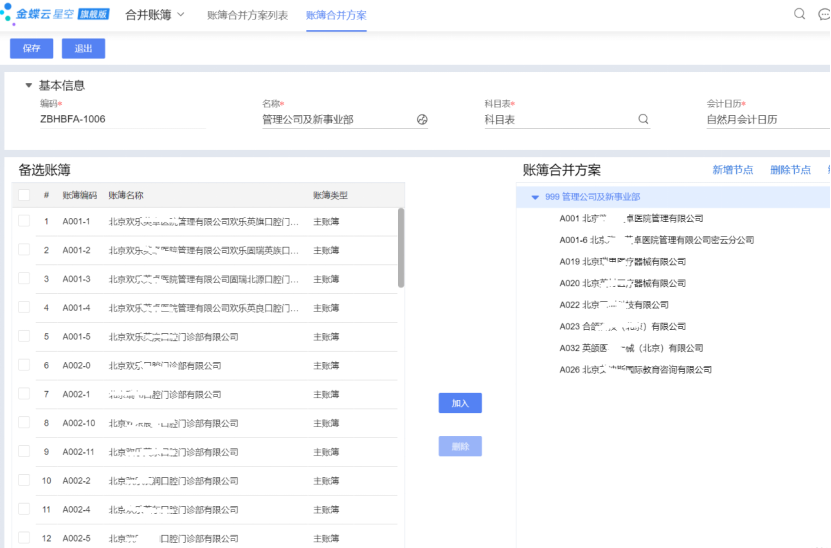Select tree item A022 in merge scheme
This screenshot has height=548, width=831.
click(614, 305)
